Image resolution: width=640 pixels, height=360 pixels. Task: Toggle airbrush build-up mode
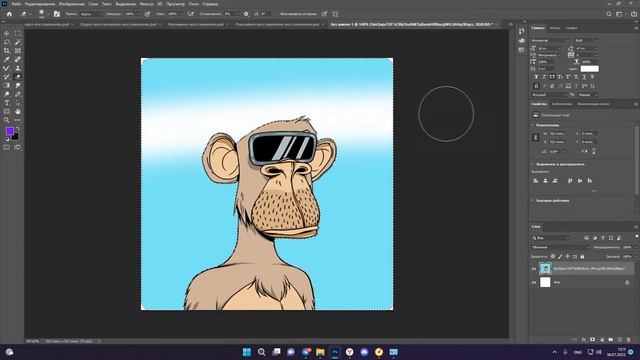pyautogui.click(x=191, y=14)
